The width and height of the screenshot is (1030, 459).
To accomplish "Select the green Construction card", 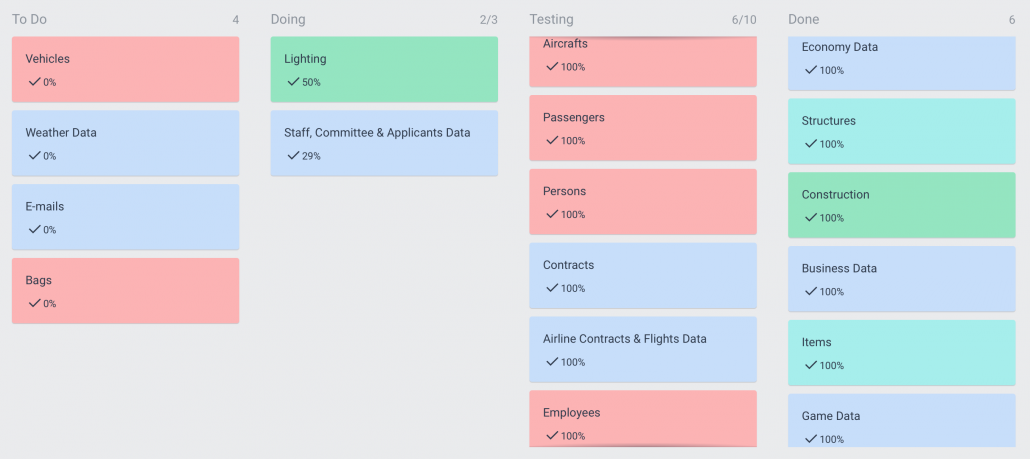I will [x=901, y=204].
